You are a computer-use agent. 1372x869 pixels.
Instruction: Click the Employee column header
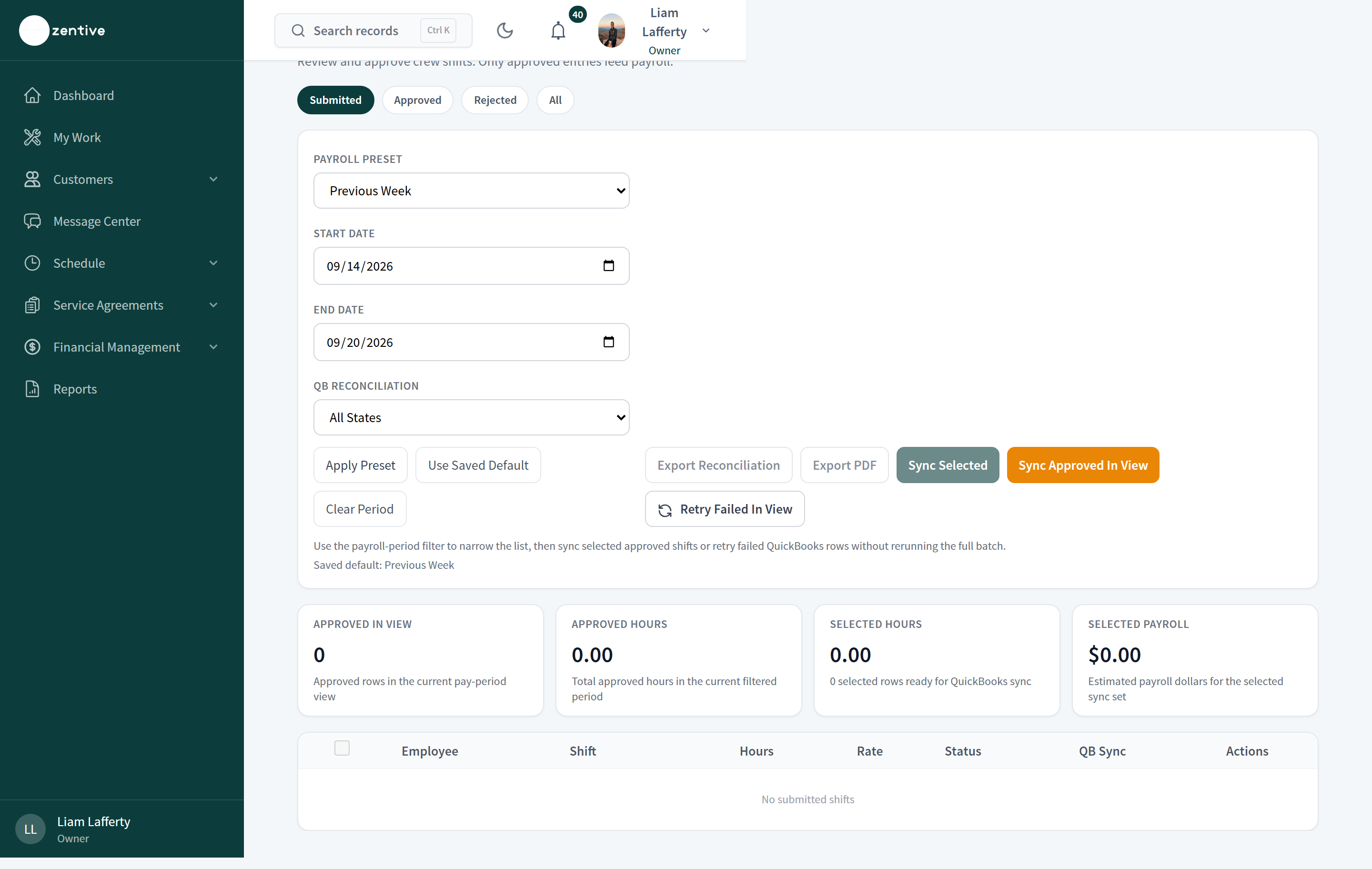(x=430, y=750)
